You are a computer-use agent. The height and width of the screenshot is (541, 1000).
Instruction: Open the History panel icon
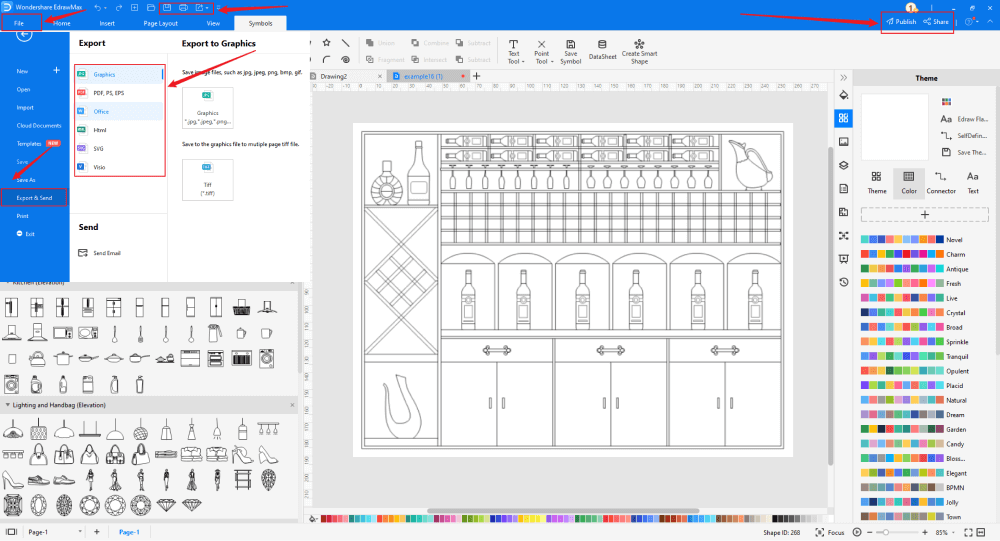843,282
